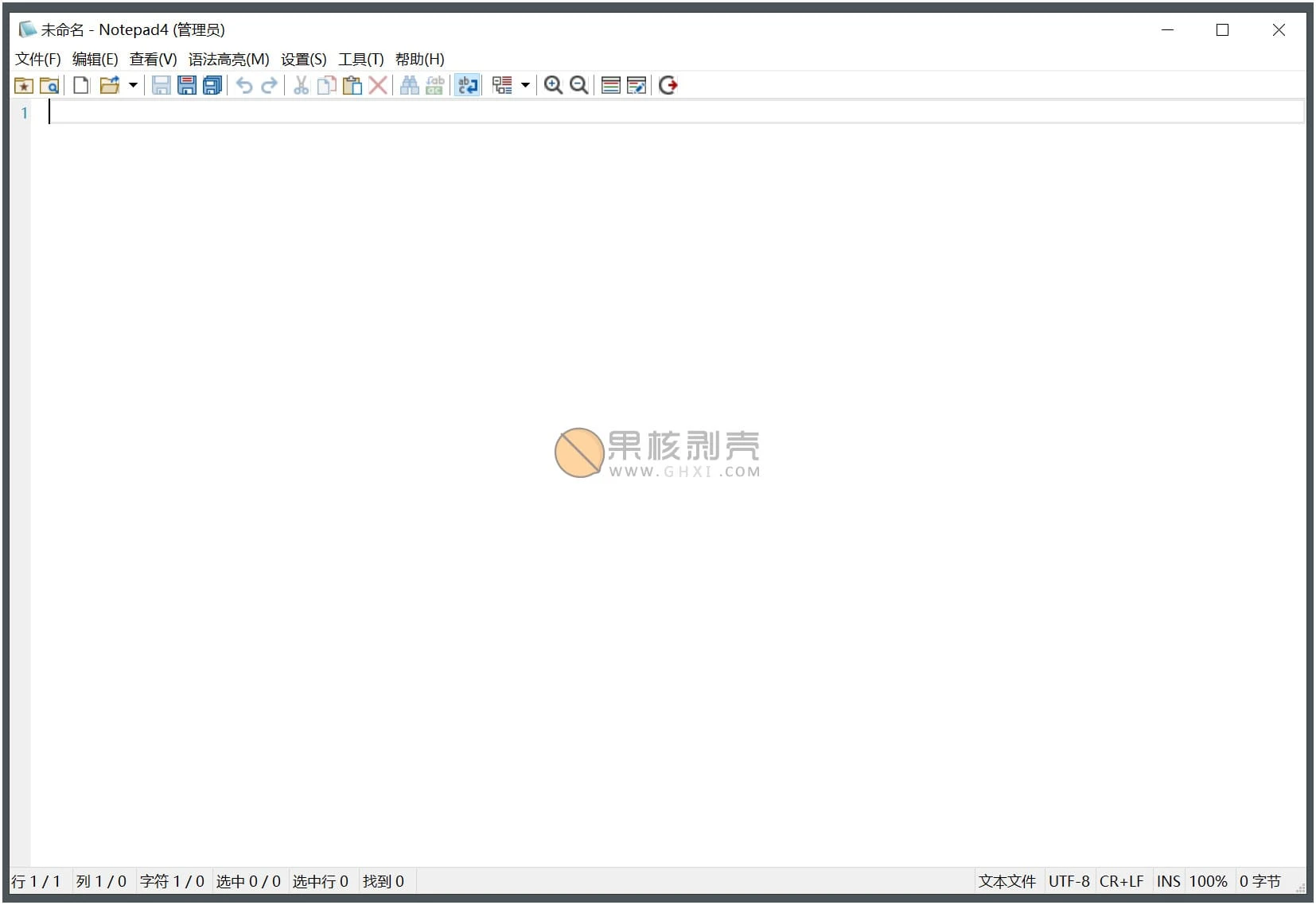Click Save As toolbar icon
The height and width of the screenshot is (905, 1316).
pyautogui.click(x=187, y=85)
